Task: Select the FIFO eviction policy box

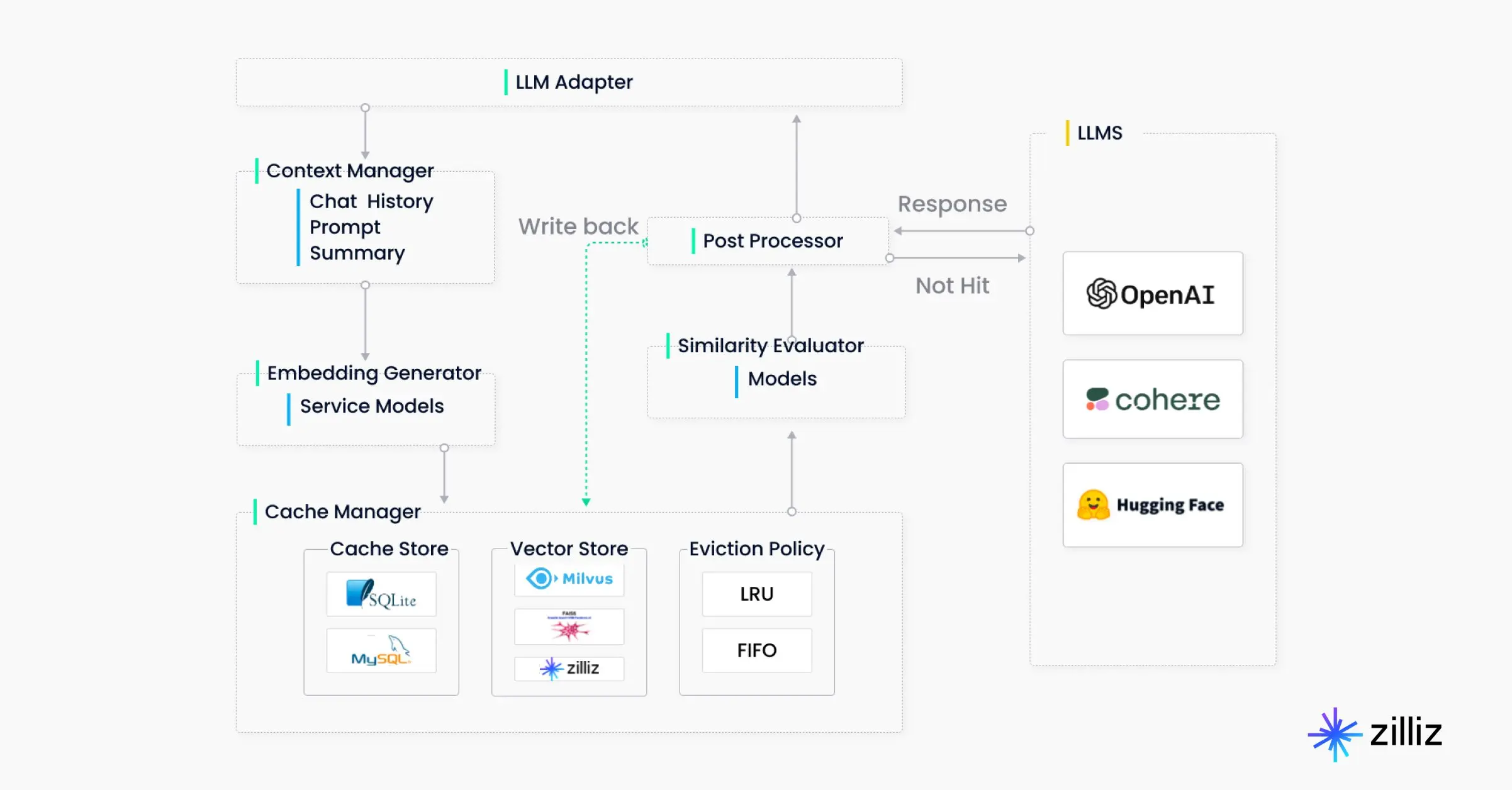Action: [x=756, y=650]
